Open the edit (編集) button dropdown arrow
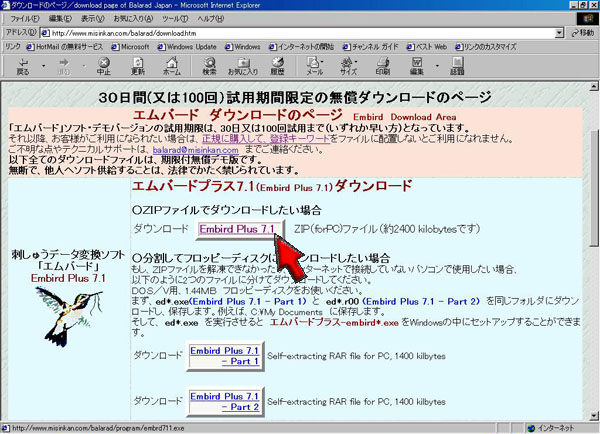The image size is (600, 434). [x=437, y=66]
